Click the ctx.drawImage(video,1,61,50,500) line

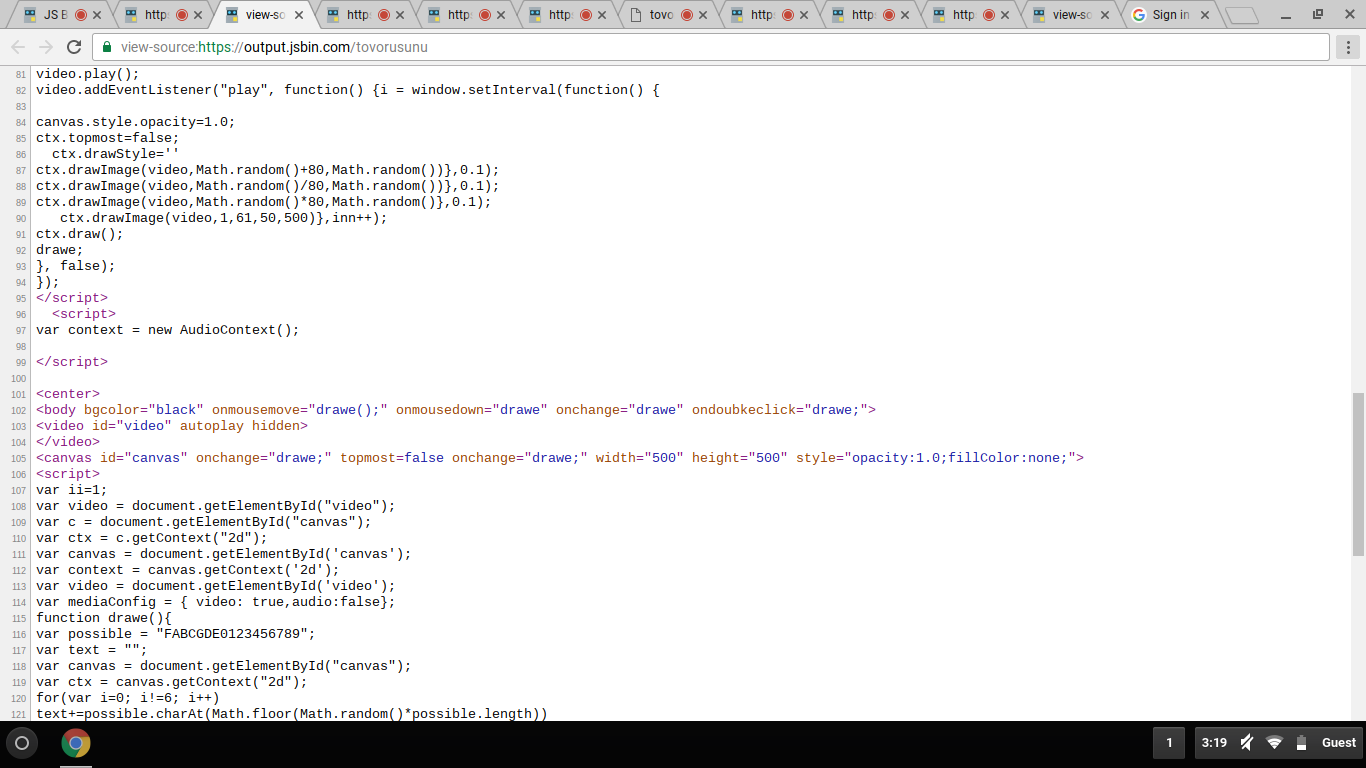point(224,218)
